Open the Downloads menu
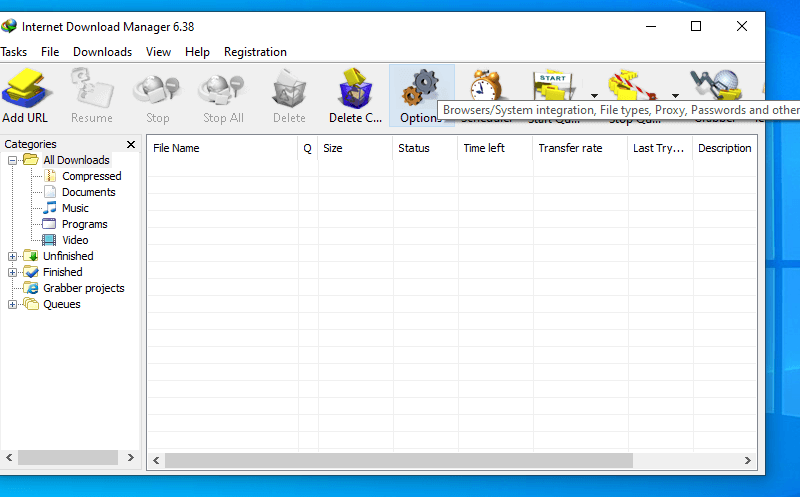 [103, 52]
